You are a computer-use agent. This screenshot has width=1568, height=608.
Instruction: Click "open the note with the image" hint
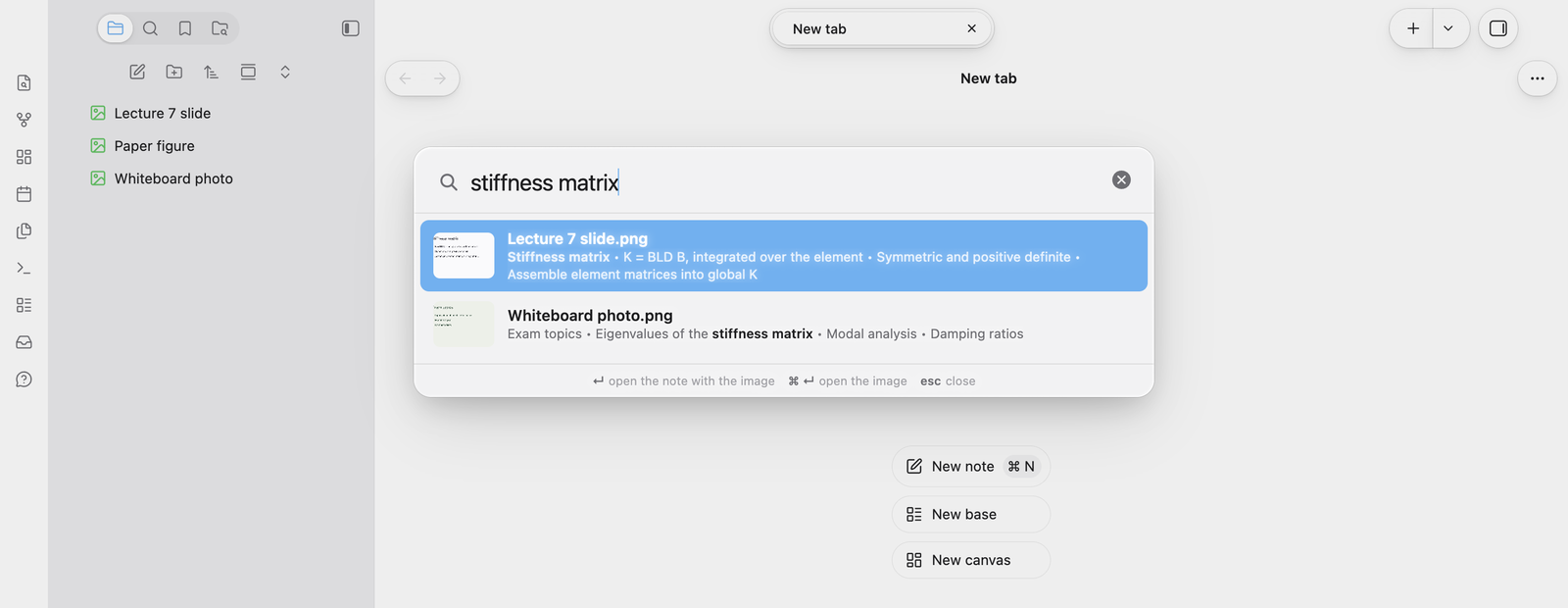(684, 381)
